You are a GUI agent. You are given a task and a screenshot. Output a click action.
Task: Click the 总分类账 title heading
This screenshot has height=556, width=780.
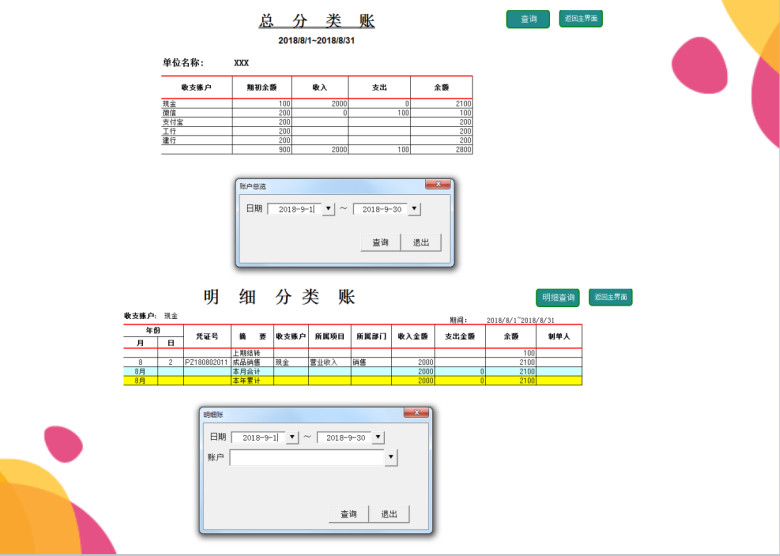[x=316, y=21]
